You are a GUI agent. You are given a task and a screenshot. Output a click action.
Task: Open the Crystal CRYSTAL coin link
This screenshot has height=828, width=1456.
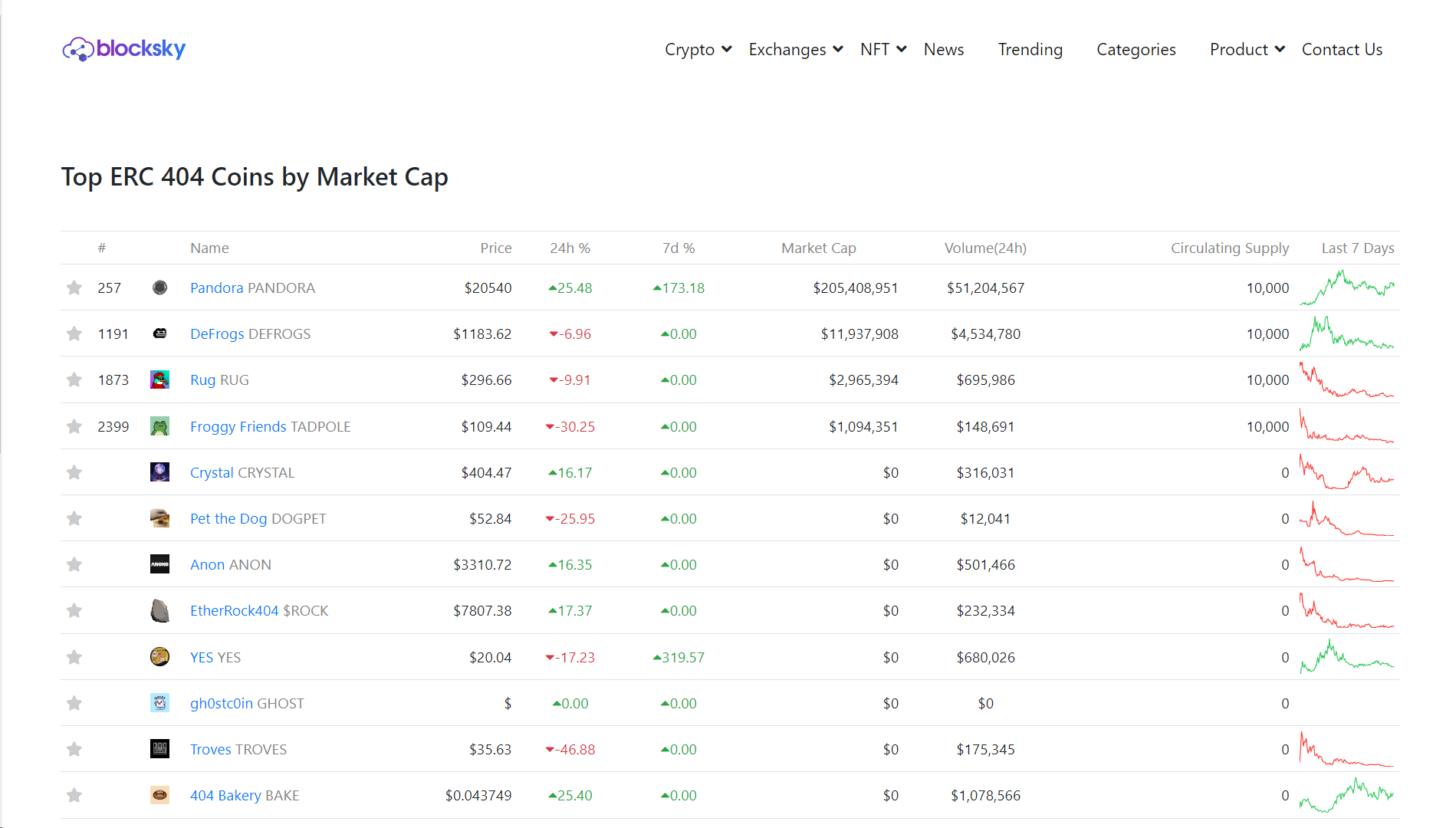click(242, 472)
